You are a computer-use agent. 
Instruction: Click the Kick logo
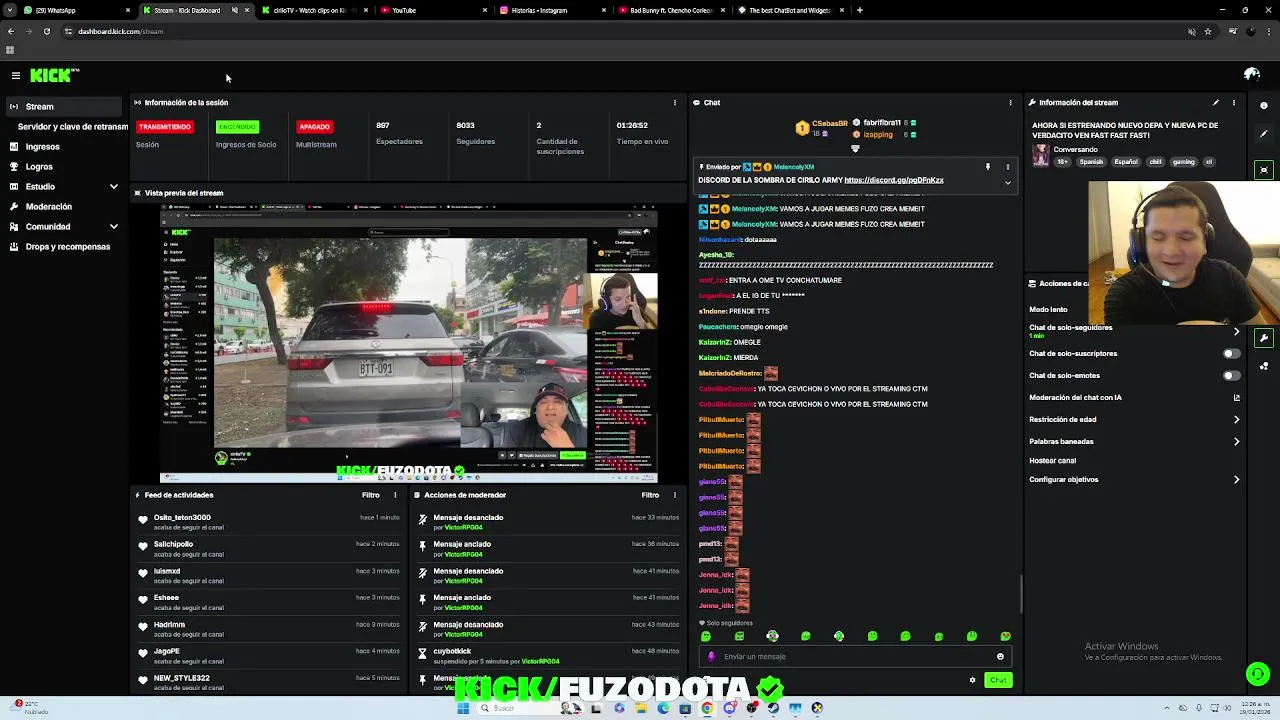54,75
